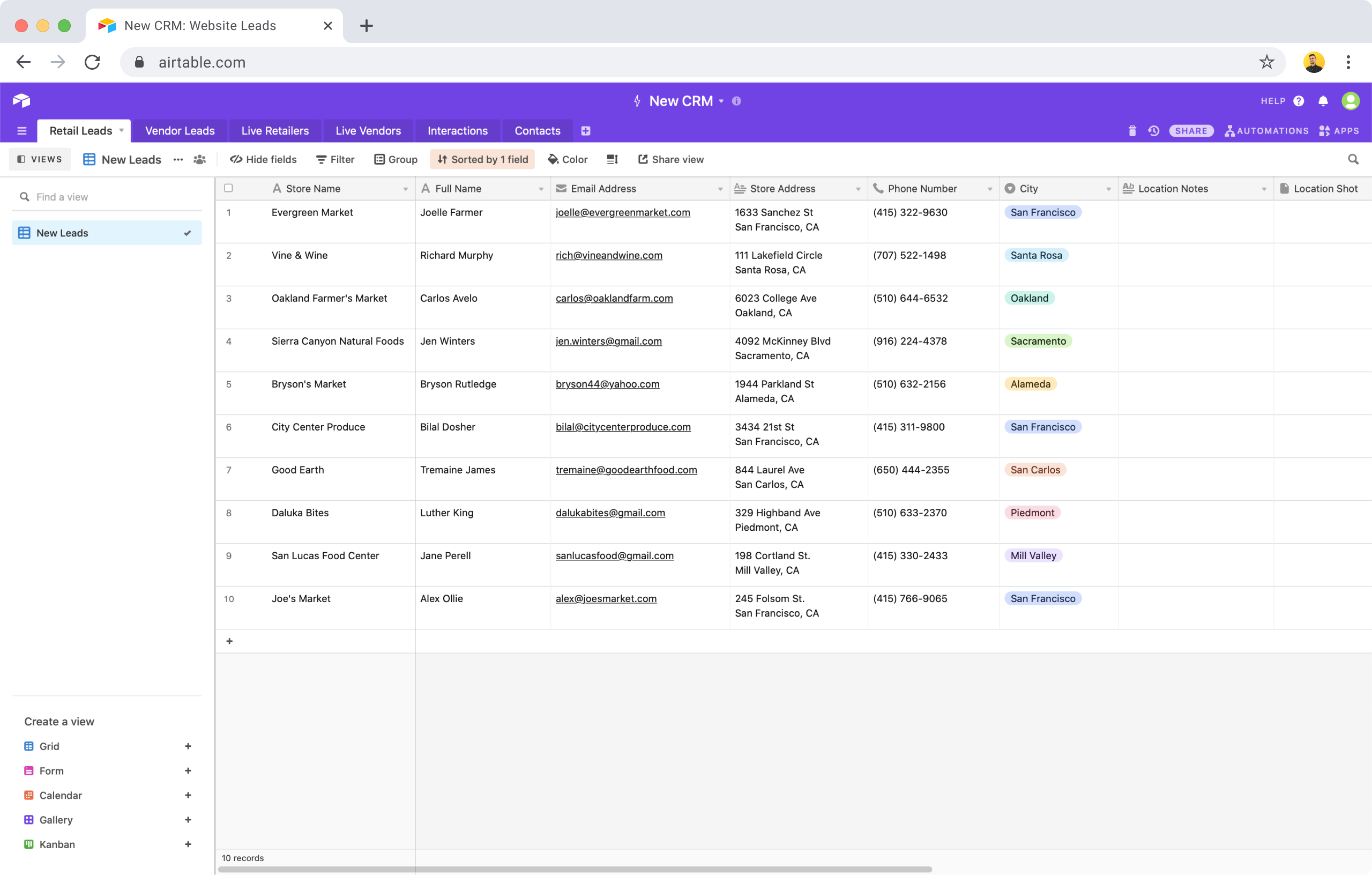Viewport: 1372px width, 875px height.
Task: Click the row height icon in toolbar
Action: point(613,160)
